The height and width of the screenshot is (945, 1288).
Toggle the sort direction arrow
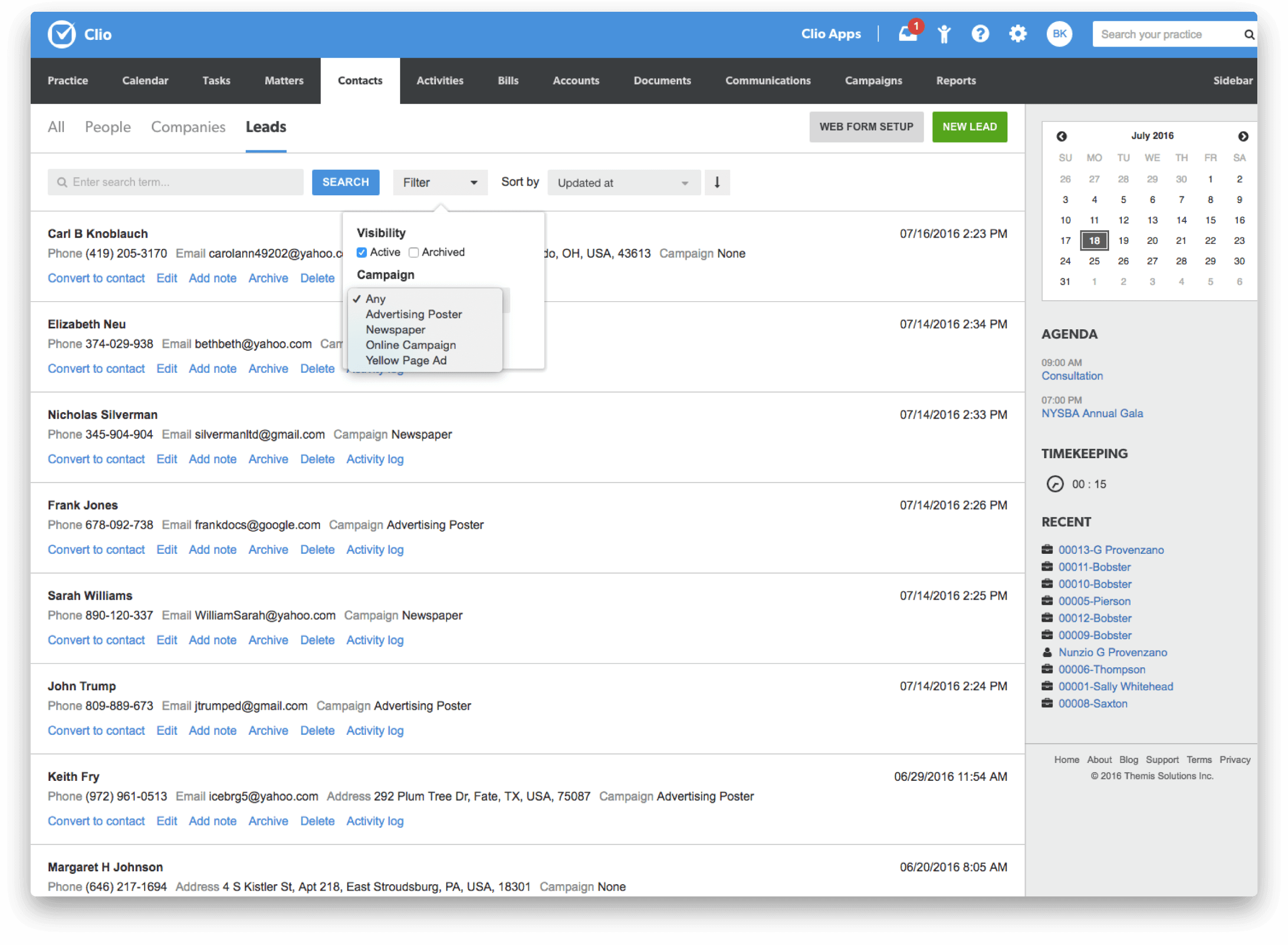pos(717,183)
